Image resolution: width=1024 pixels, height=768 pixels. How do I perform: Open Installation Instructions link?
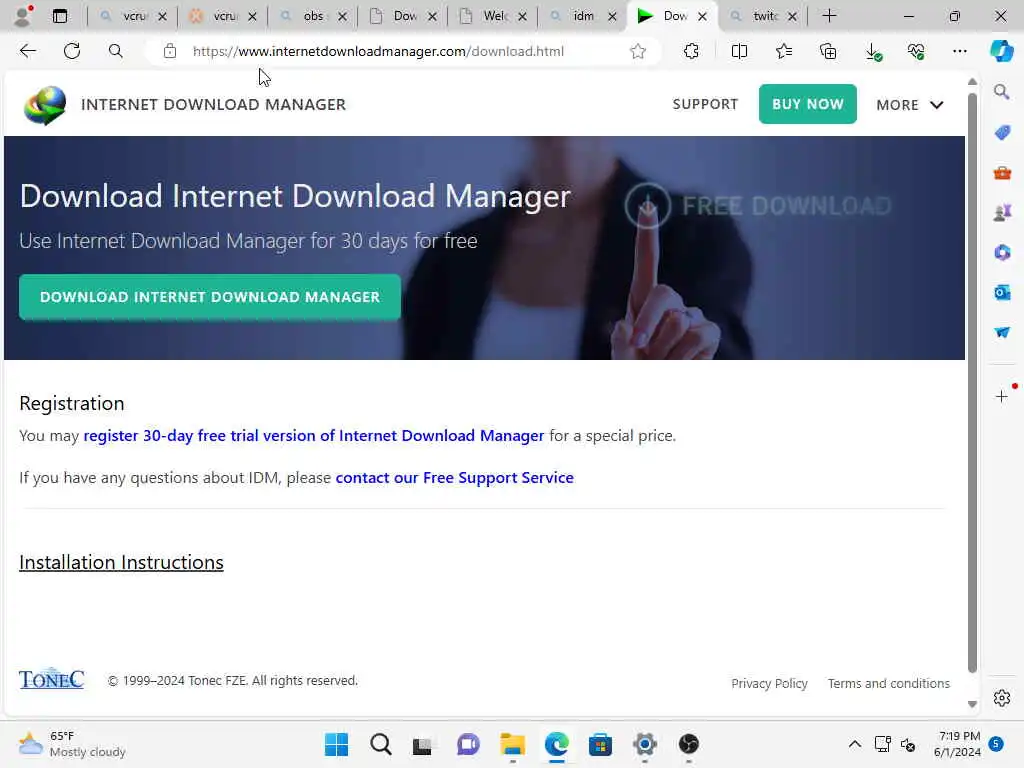pos(121,562)
